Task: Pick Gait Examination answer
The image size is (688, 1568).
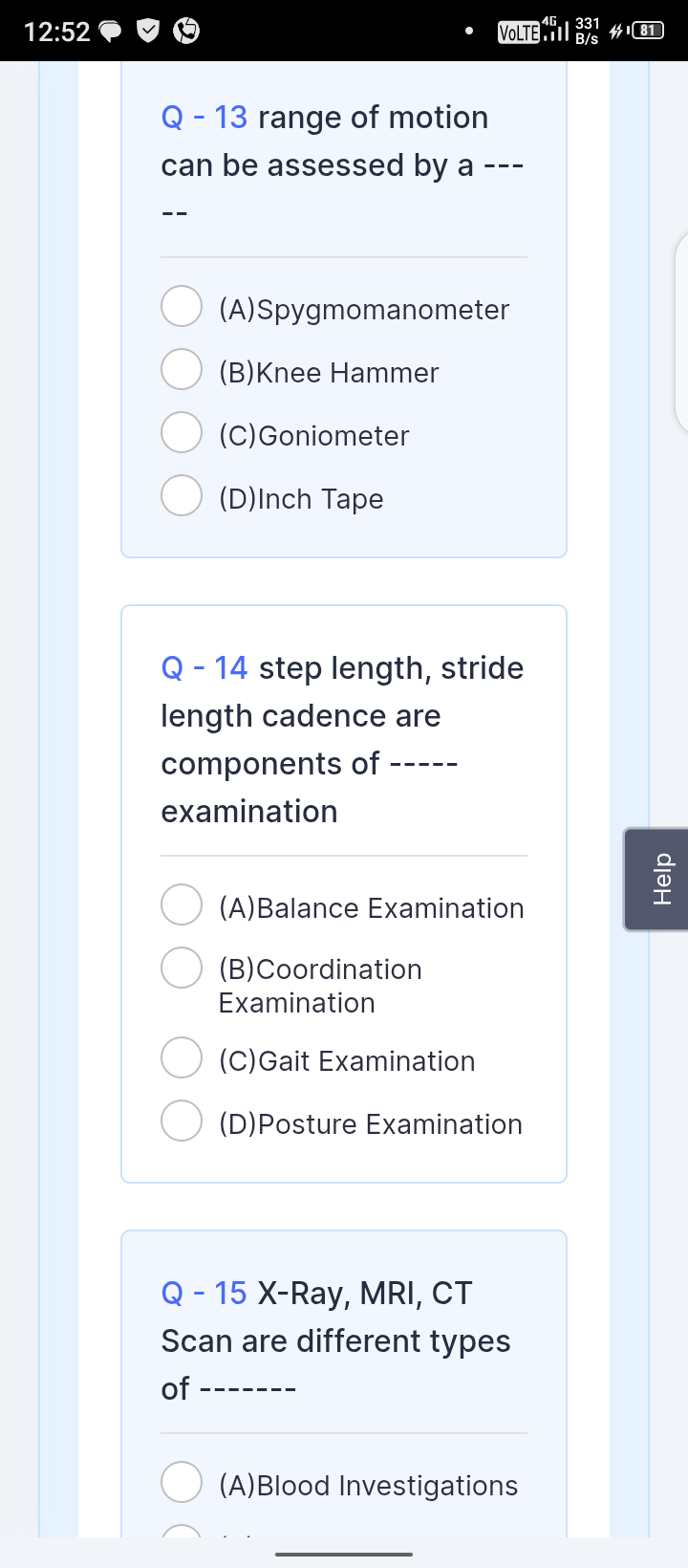Action: tap(182, 1057)
